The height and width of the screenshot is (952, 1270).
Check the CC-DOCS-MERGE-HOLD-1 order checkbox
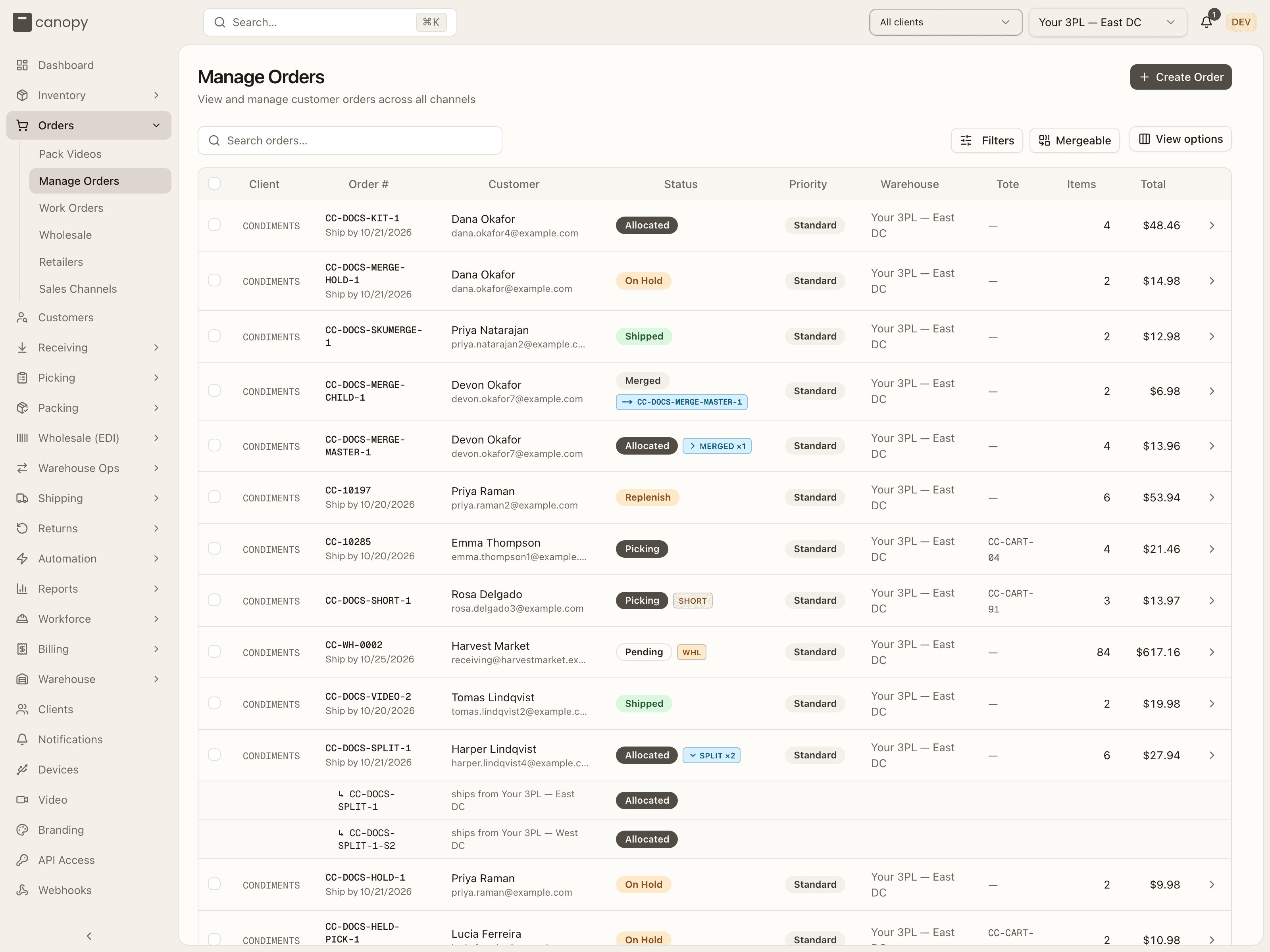click(x=214, y=280)
